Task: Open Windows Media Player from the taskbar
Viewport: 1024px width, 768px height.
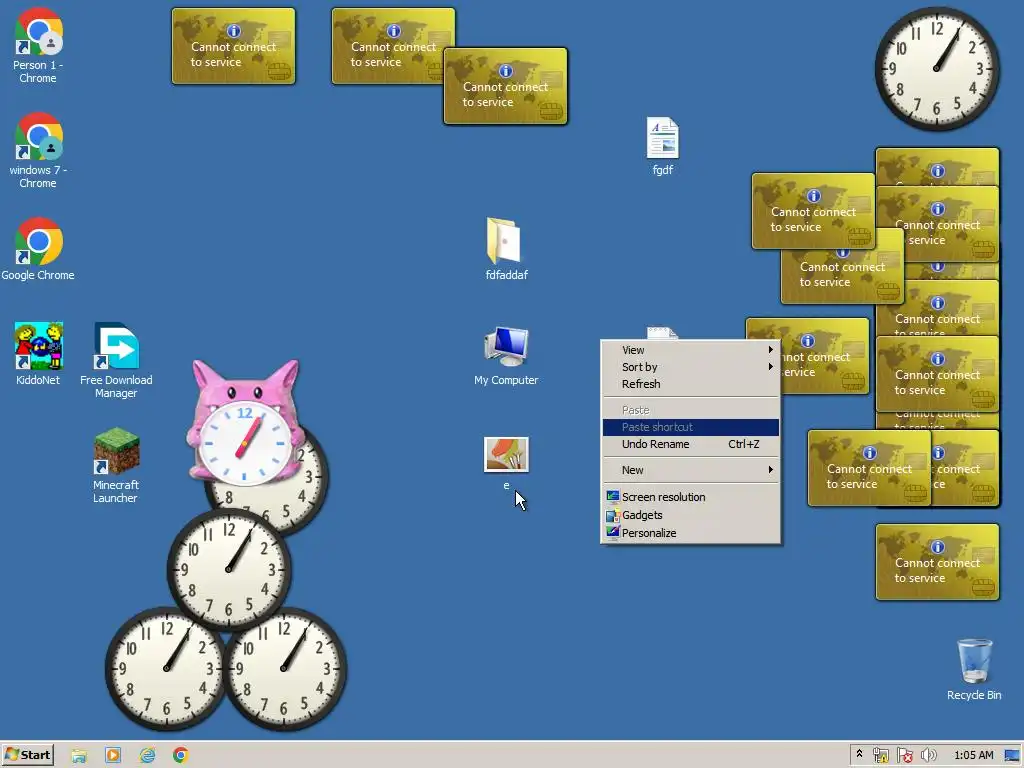Action: (113, 755)
